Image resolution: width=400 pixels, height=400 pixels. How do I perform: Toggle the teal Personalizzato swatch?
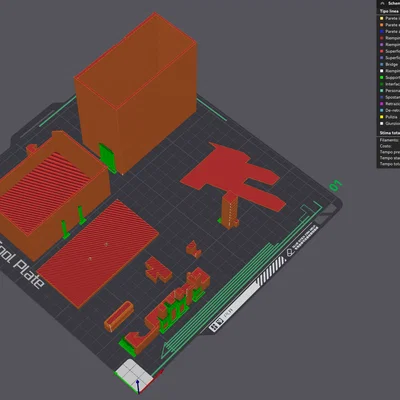pos(382,91)
